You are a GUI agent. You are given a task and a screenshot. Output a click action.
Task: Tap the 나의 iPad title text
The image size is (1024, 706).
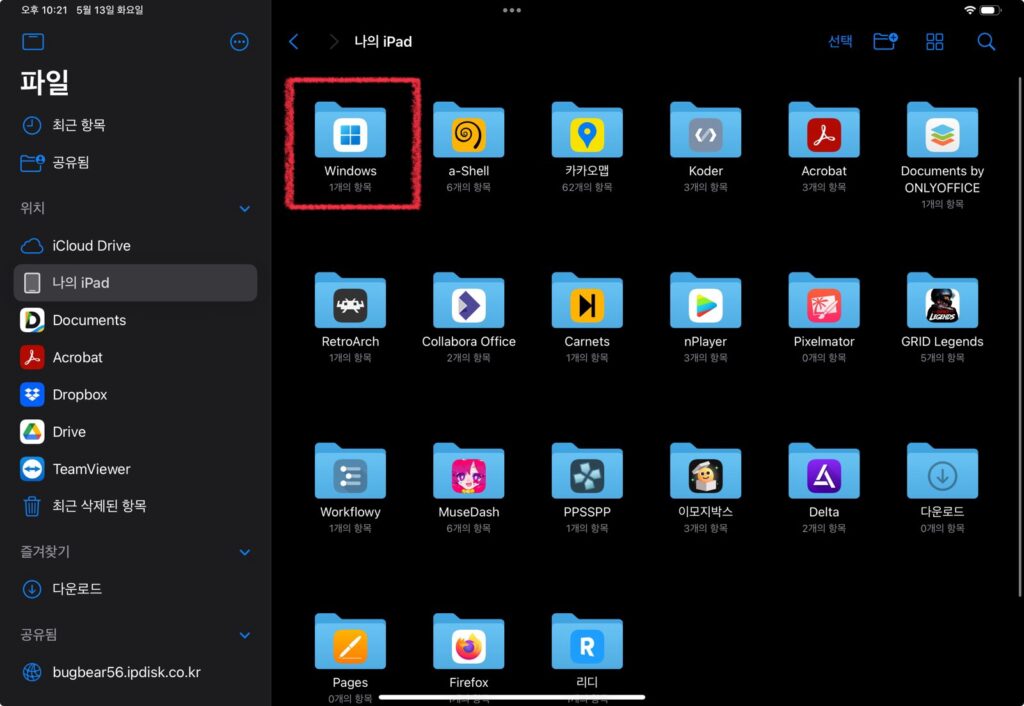383,42
